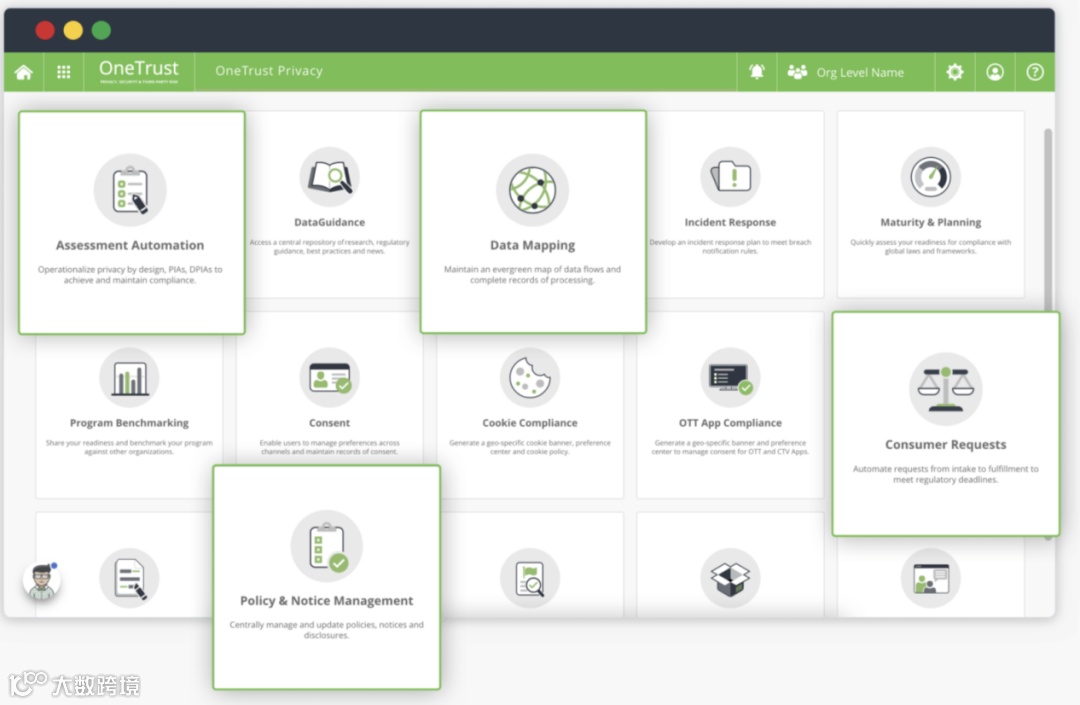This screenshot has width=1080, height=705.
Task: Open the user profile icon
Action: point(995,72)
